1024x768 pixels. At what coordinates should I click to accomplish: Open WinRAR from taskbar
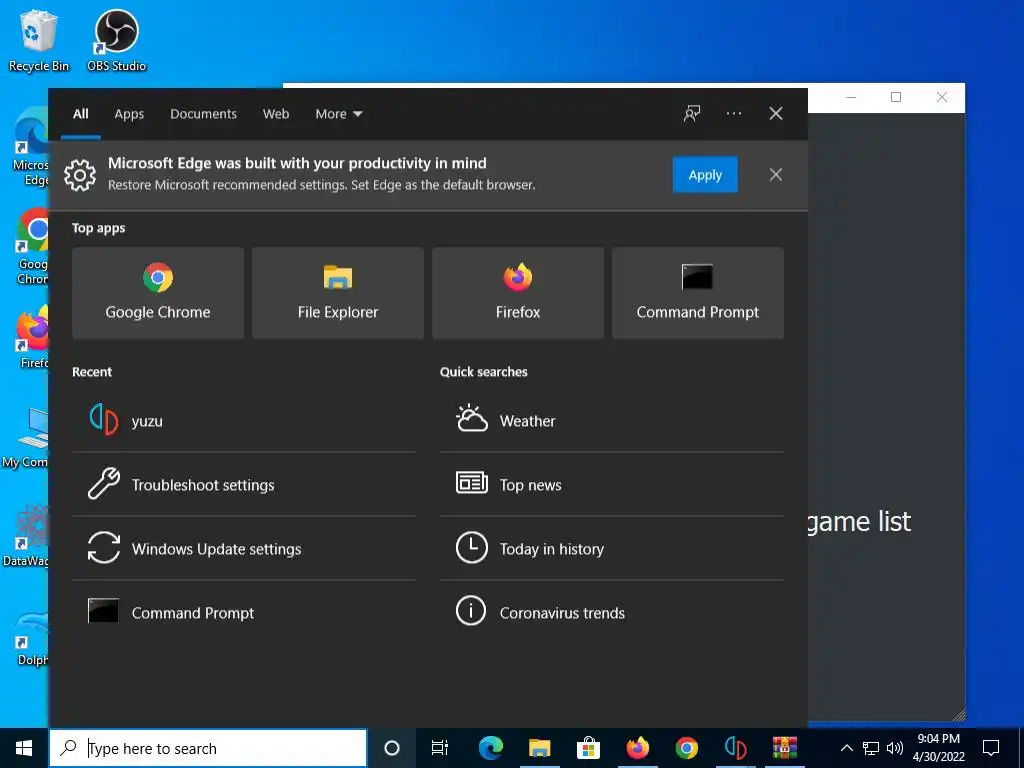(784, 748)
